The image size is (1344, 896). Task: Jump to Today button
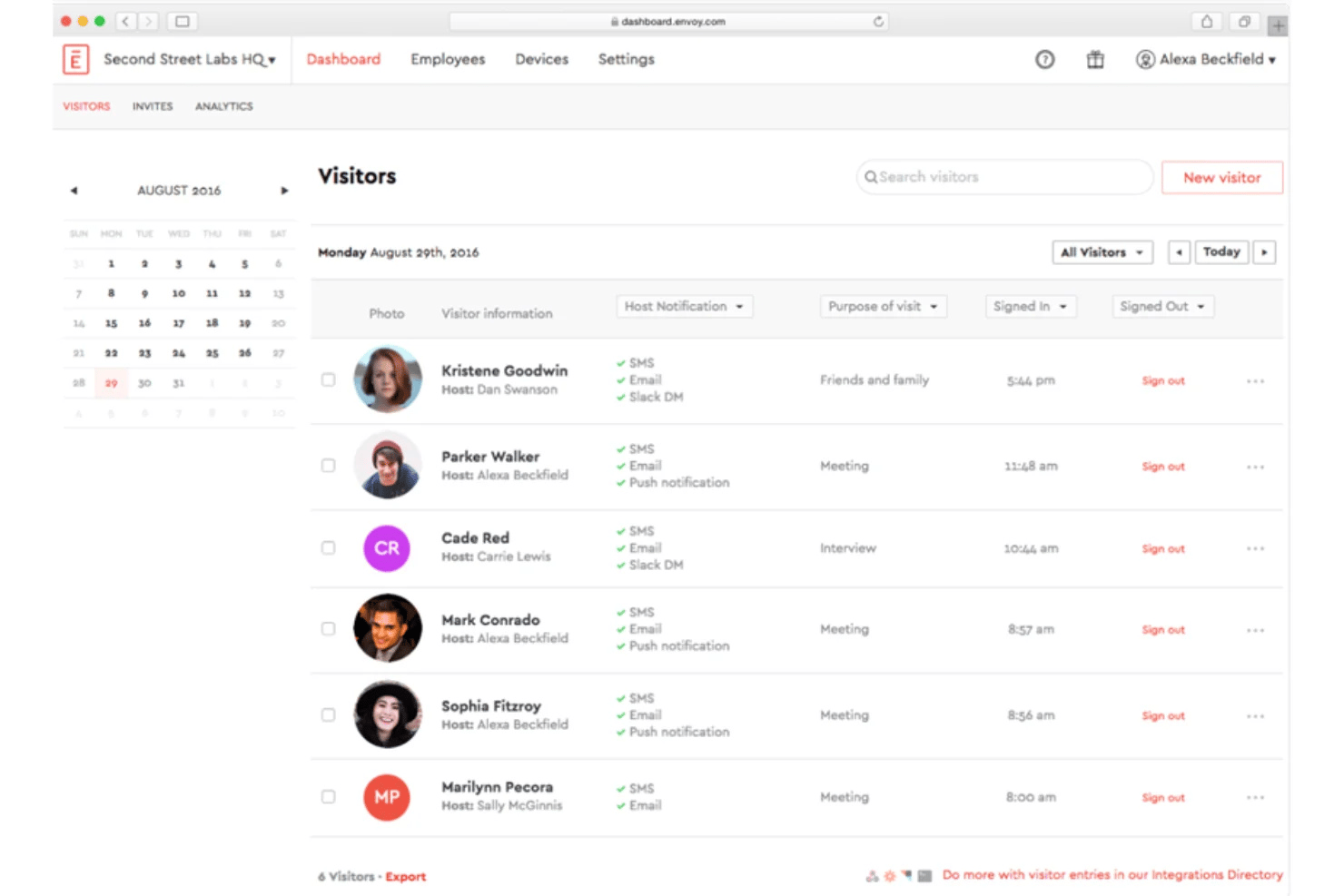[1221, 252]
